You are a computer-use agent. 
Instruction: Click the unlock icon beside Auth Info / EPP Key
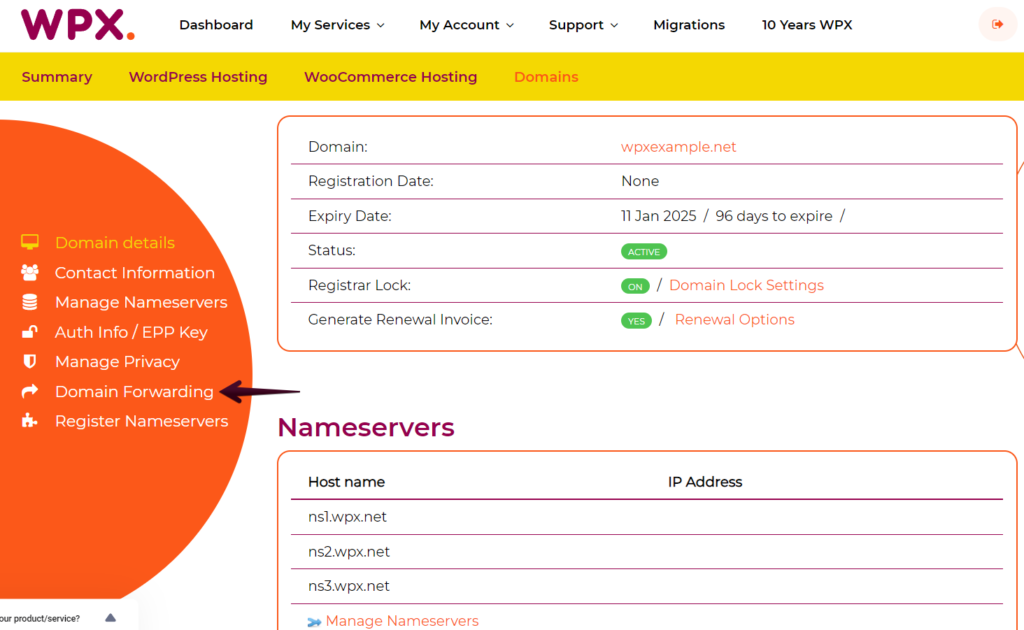tap(29, 332)
